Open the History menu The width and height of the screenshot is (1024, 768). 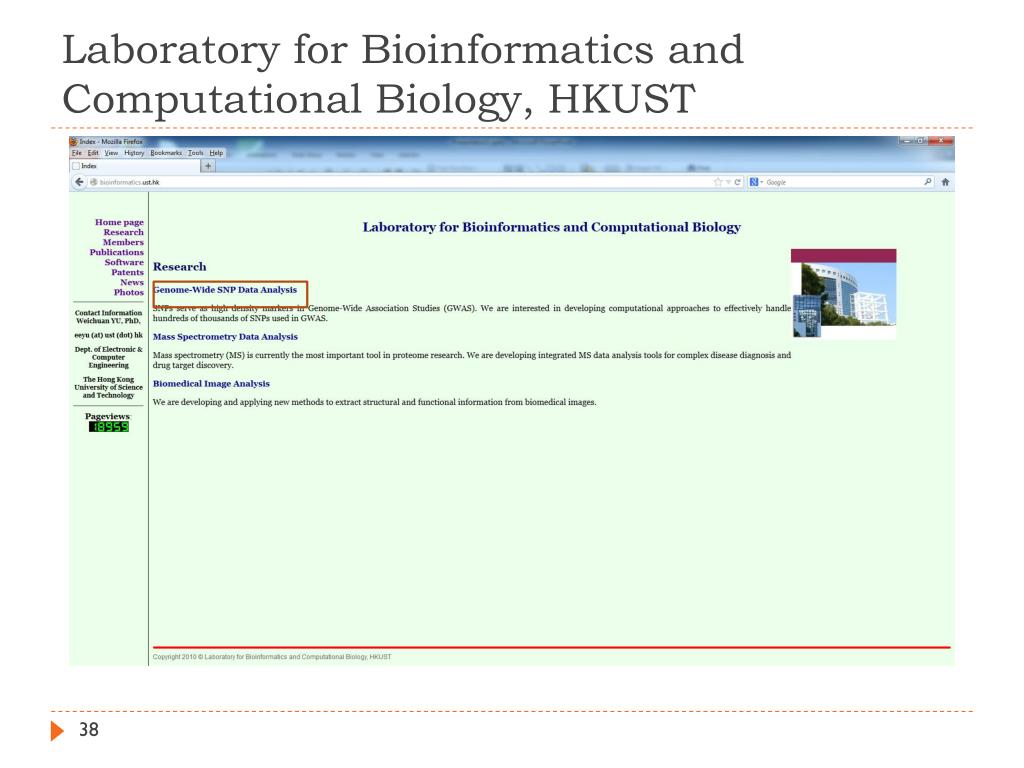[x=134, y=153]
